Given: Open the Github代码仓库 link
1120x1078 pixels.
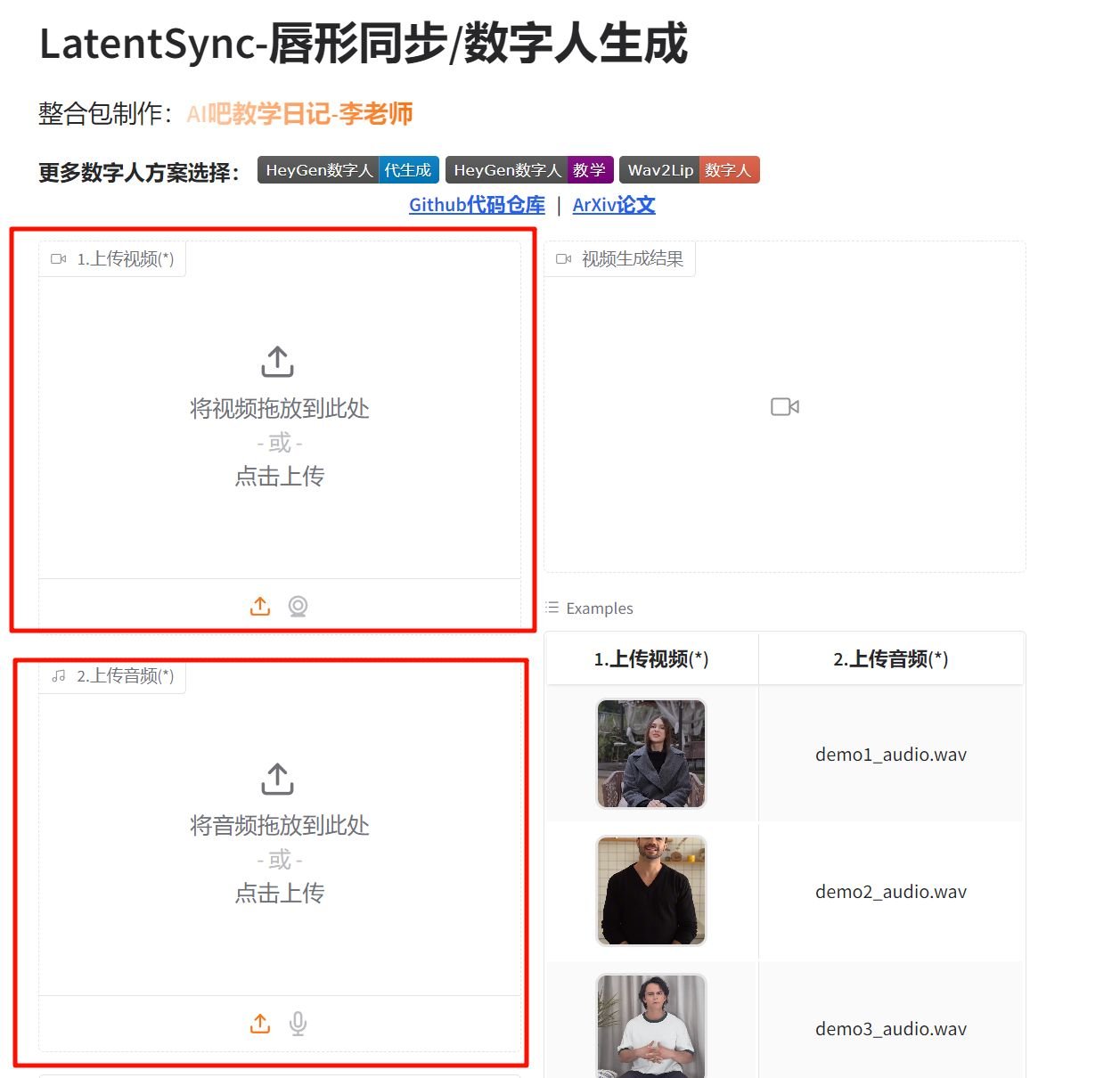Looking at the screenshot, I should 477,205.
